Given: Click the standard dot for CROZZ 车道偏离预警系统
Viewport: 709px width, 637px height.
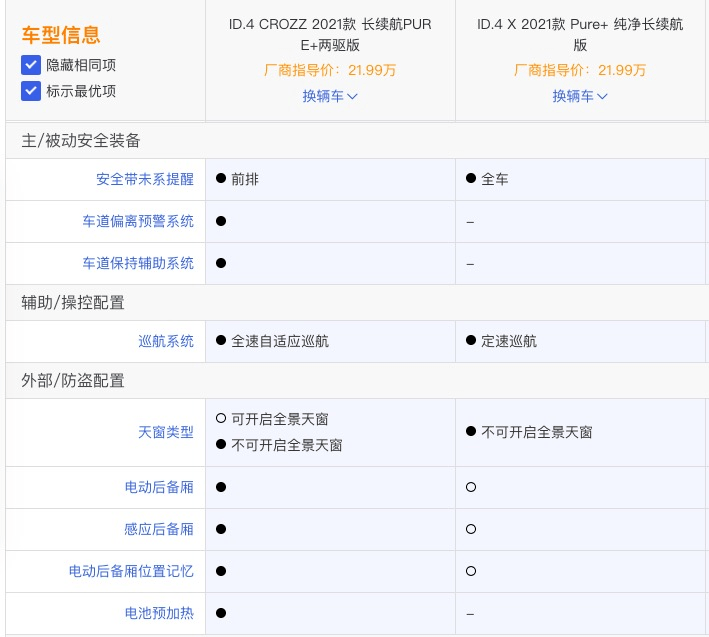Looking at the screenshot, I should [x=221, y=221].
